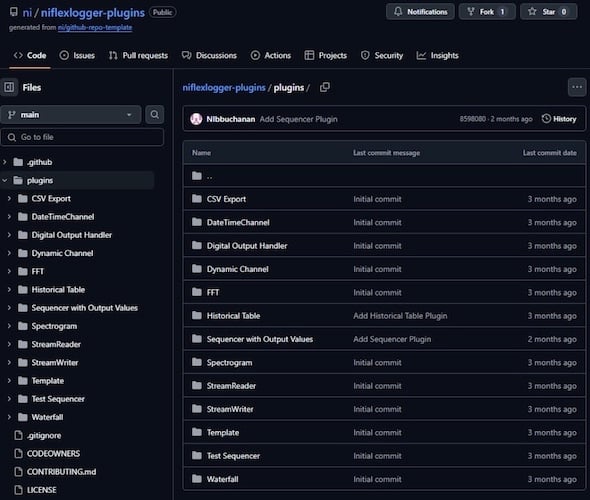Select StreamWriter folder in file tree

[55, 363]
